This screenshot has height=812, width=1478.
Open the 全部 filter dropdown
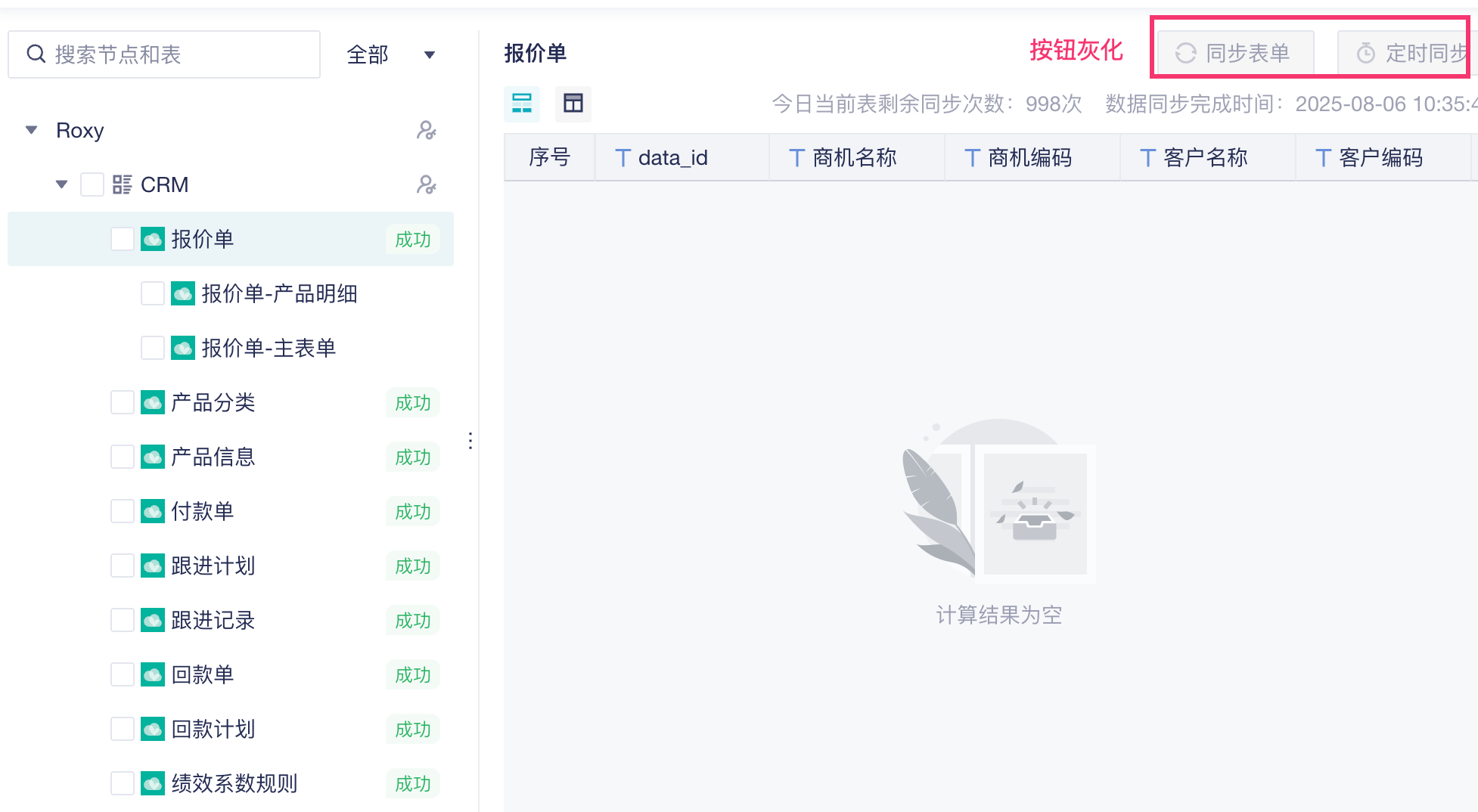[x=390, y=54]
